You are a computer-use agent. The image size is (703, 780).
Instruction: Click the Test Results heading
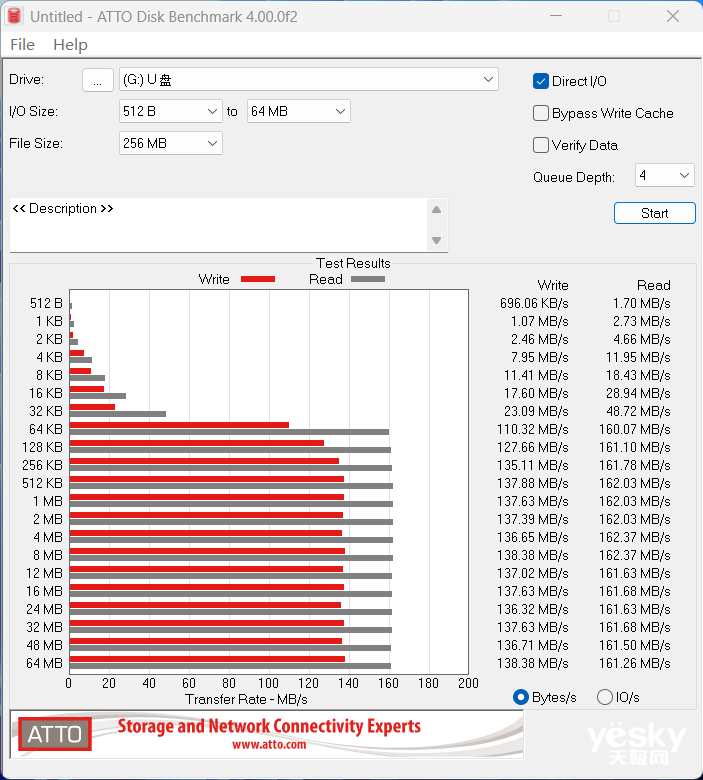point(353,263)
